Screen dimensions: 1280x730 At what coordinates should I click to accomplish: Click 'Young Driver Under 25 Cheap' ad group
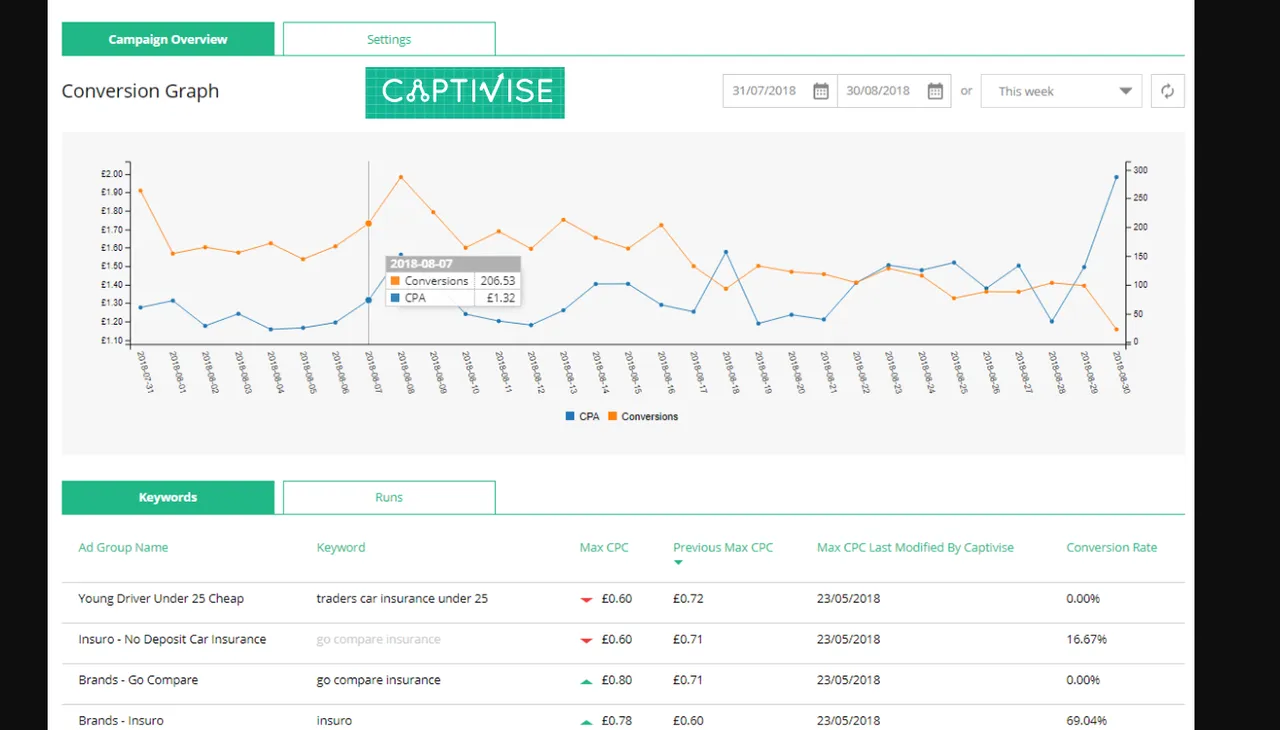pos(161,599)
